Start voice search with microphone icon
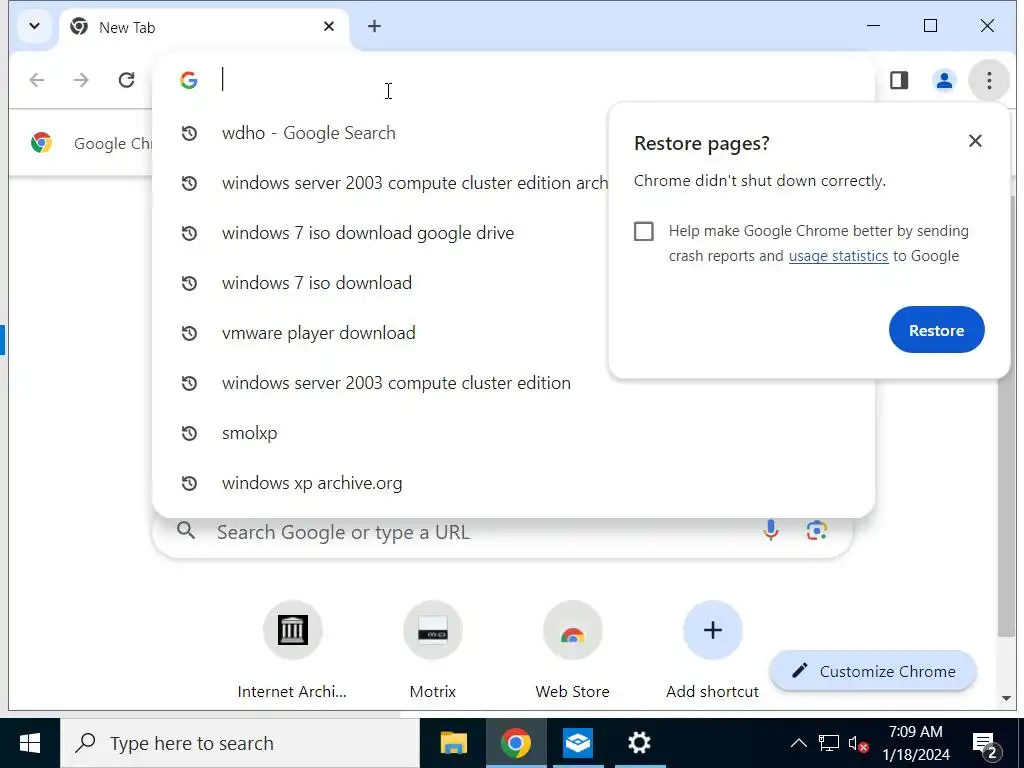This screenshot has width=1024, height=768. pos(771,530)
